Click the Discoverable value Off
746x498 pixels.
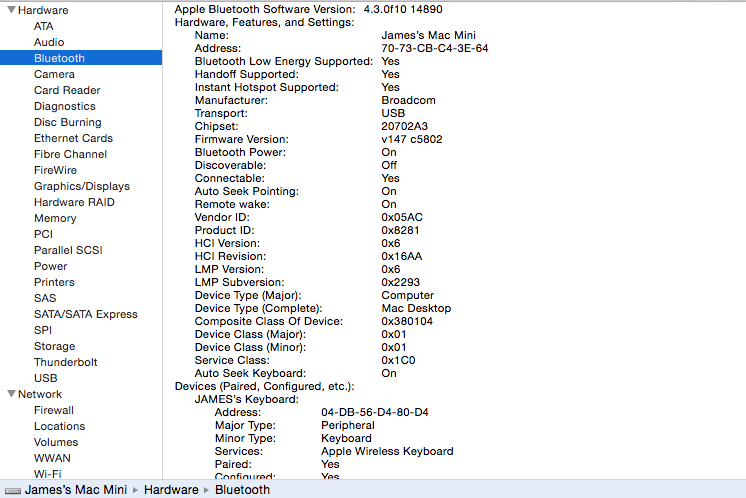pyautogui.click(x=389, y=165)
